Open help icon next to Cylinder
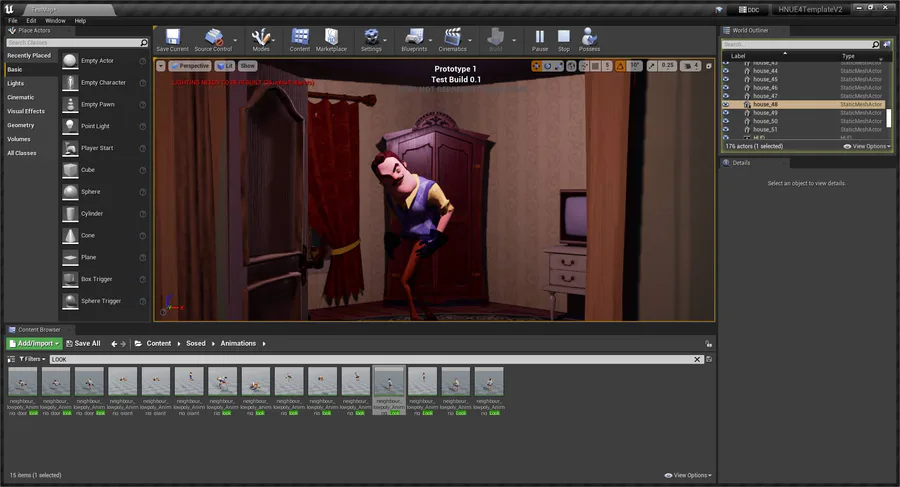 pos(142,214)
